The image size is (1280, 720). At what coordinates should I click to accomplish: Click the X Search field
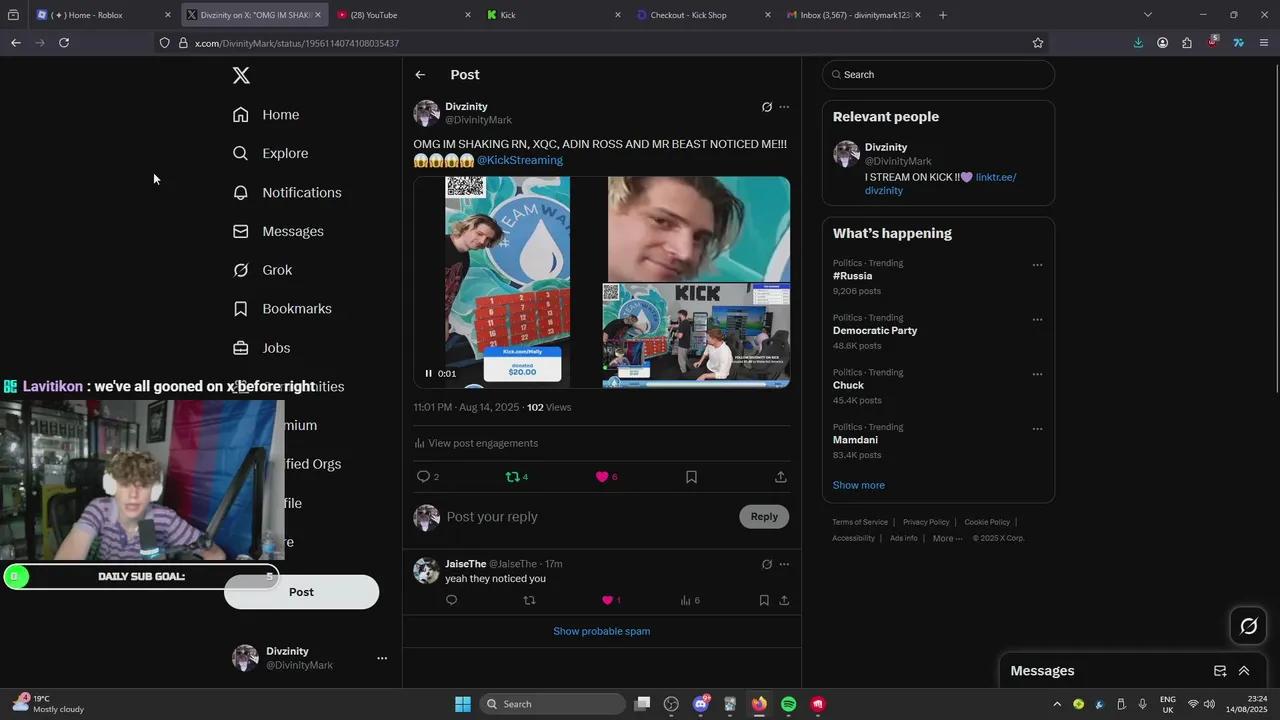[x=938, y=75]
